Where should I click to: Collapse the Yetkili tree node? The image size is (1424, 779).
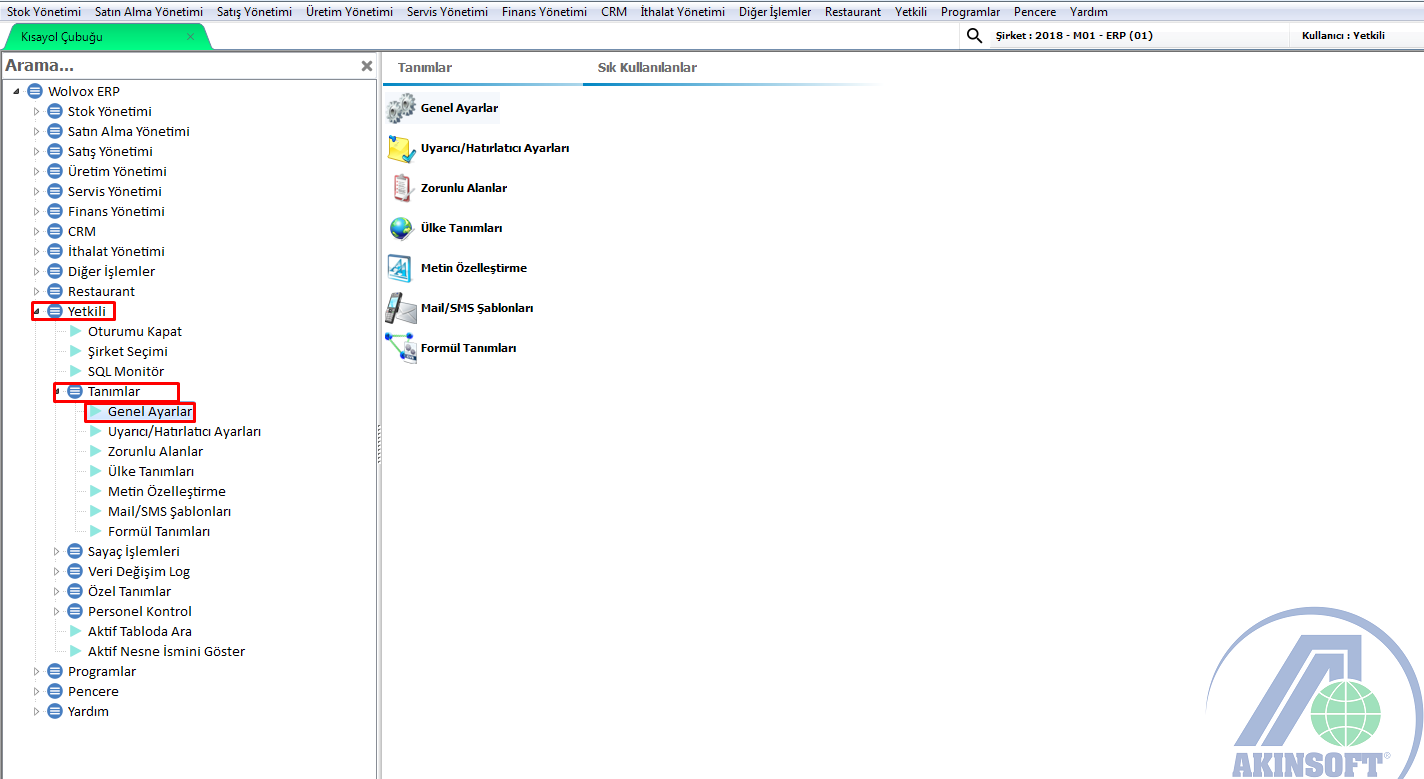tap(37, 312)
